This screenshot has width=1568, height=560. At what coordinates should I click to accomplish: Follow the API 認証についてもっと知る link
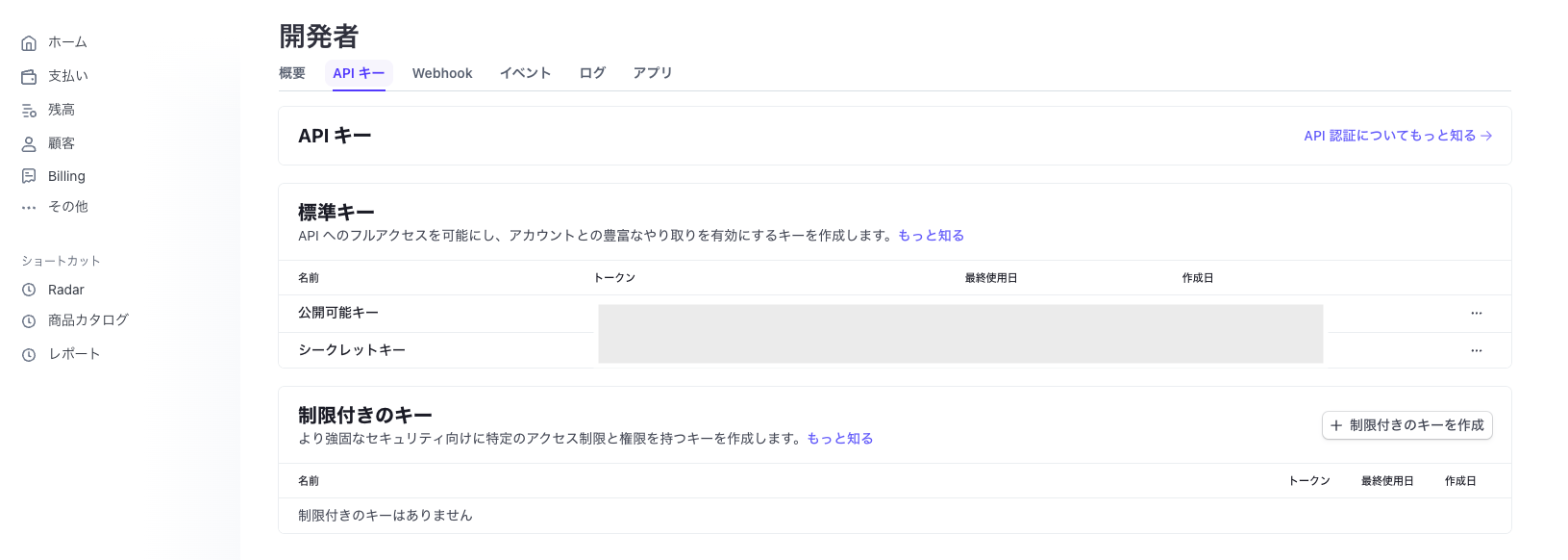tap(1397, 136)
